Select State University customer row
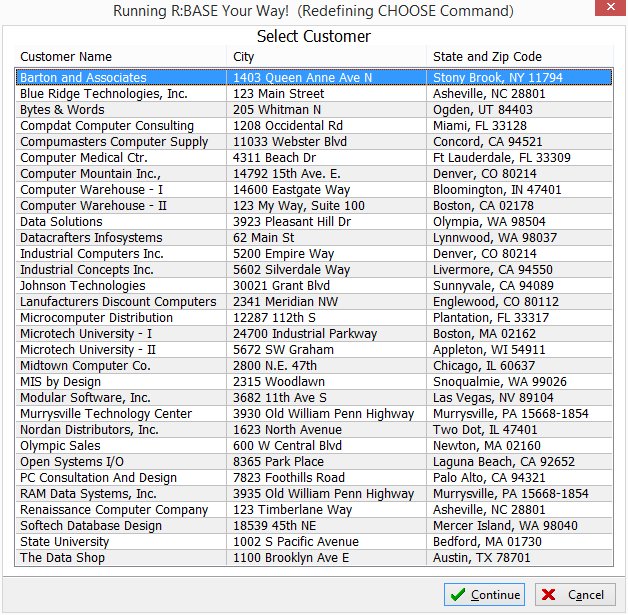This screenshot has width=628, height=615. click(x=65, y=542)
